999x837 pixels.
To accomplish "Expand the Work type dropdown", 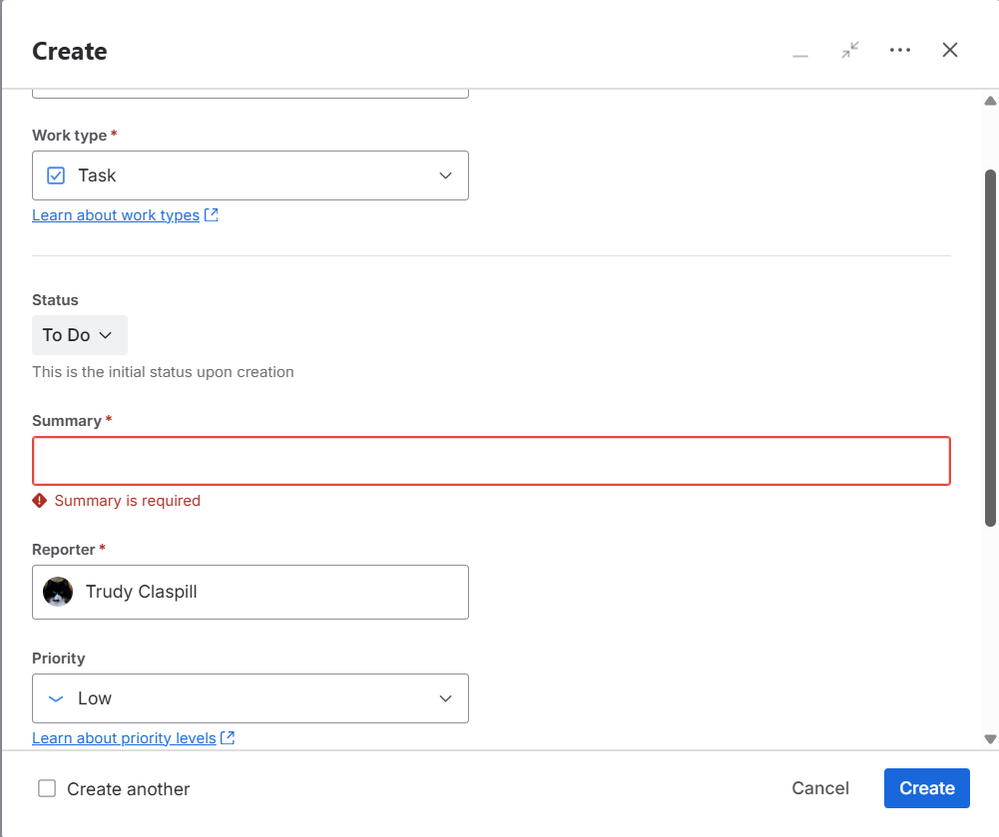I will 446,176.
